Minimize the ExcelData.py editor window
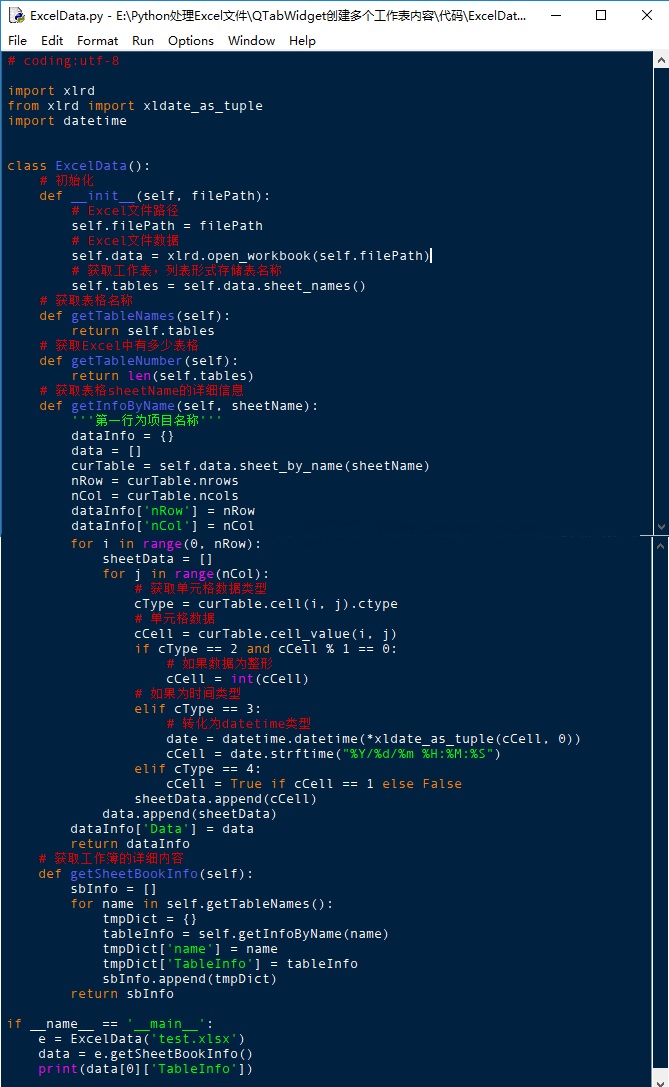The width and height of the screenshot is (669, 1087). [x=554, y=15]
